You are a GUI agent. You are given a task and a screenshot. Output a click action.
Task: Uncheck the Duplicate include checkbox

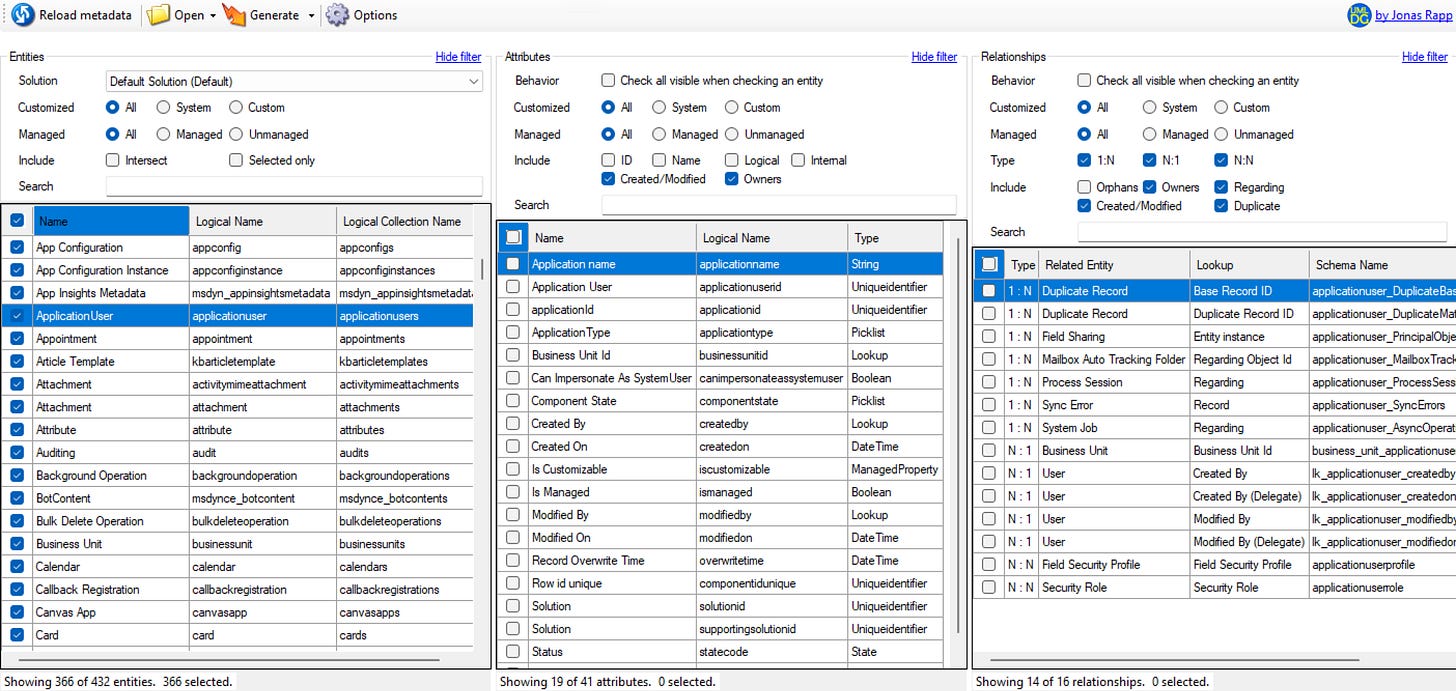coord(1222,206)
